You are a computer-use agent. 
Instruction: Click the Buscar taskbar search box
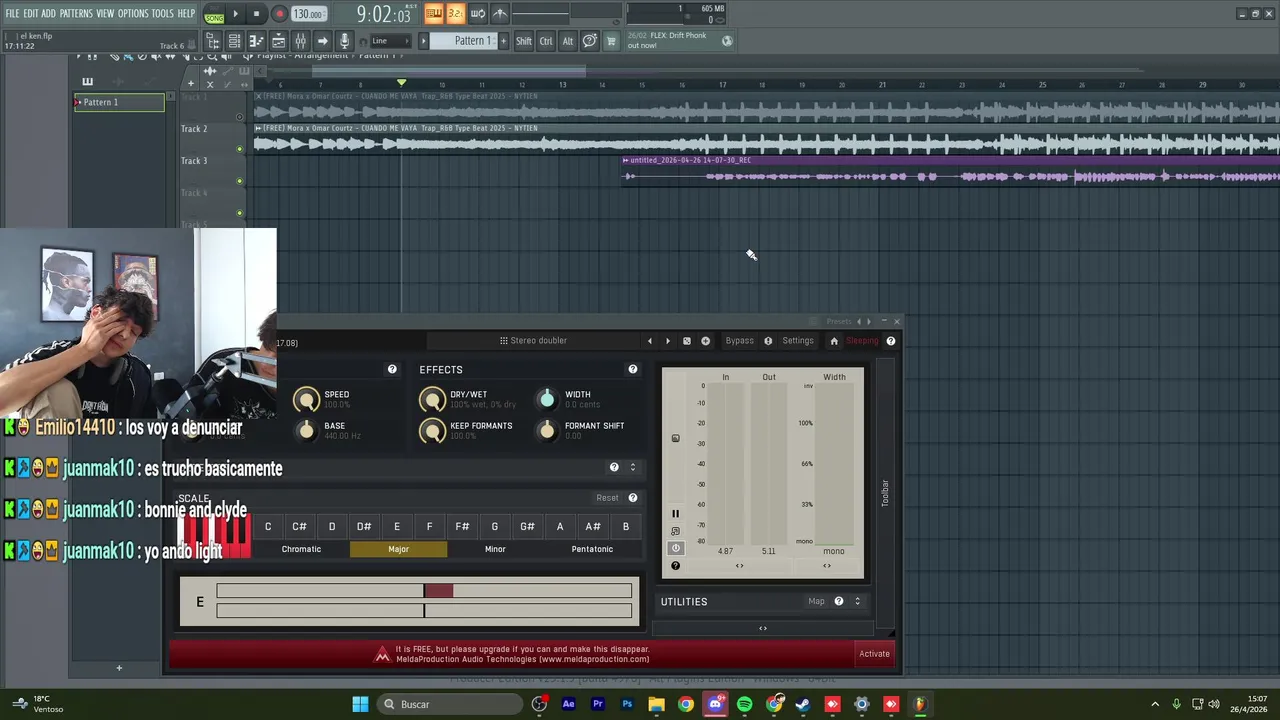[x=450, y=704]
